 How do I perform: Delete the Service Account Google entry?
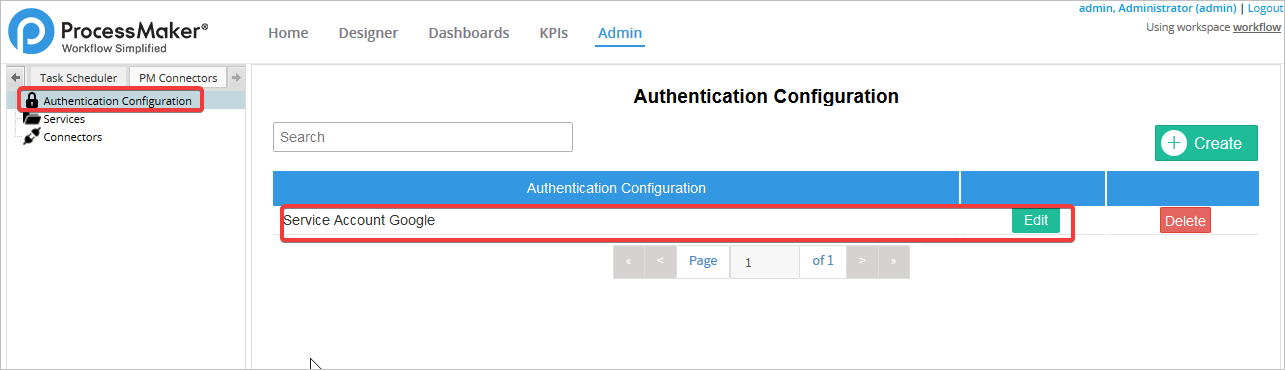tap(1185, 220)
